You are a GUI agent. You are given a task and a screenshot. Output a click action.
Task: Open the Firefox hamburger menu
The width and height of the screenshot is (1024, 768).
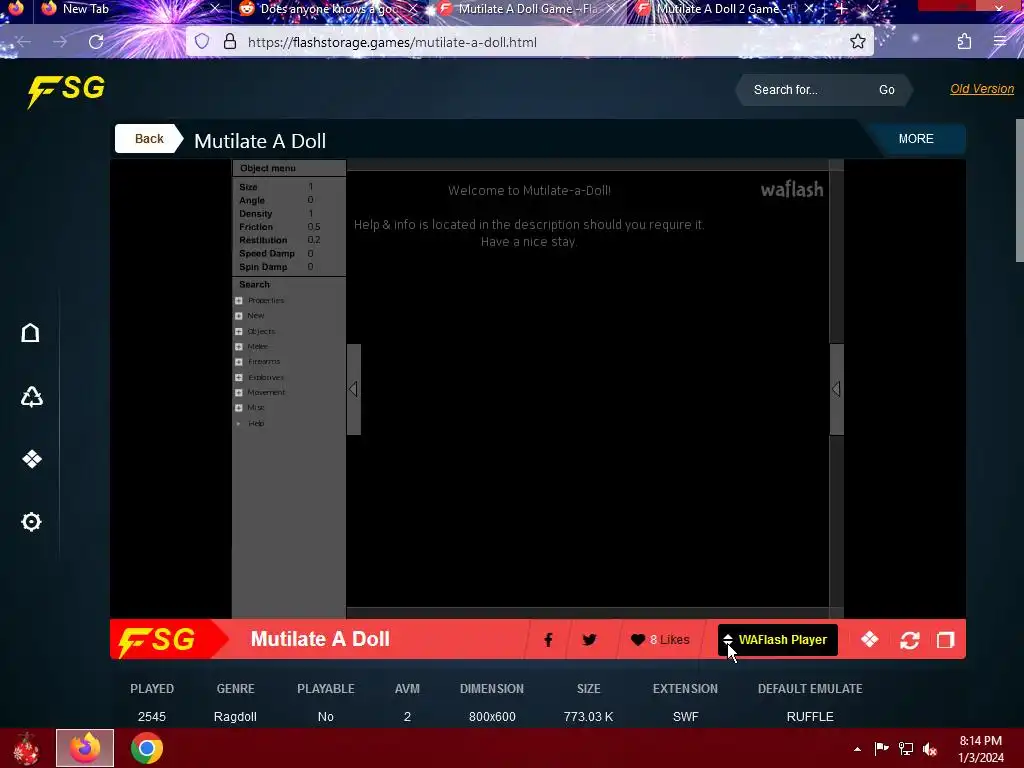[1000, 42]
